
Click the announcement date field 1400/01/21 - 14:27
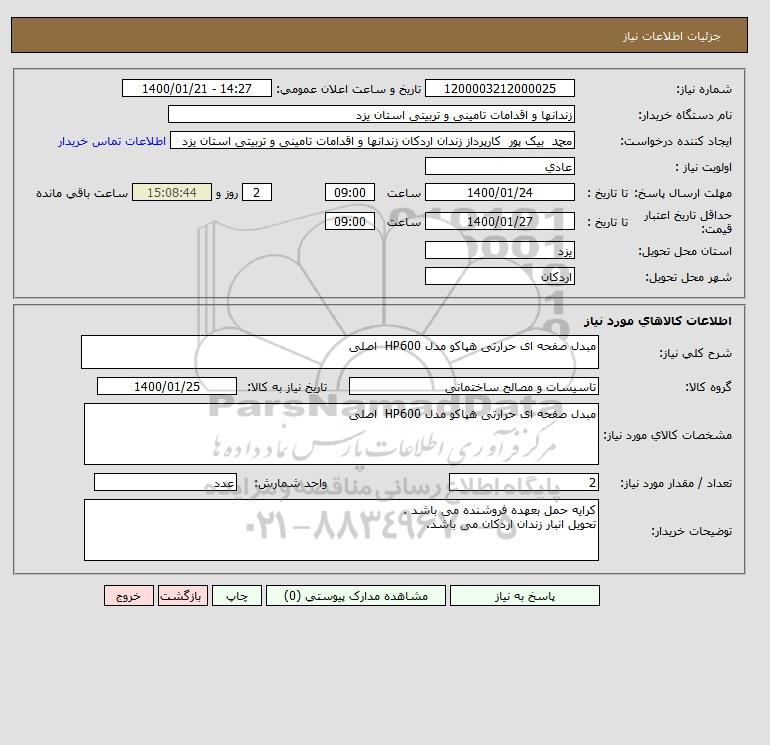(x=196, y=88)
